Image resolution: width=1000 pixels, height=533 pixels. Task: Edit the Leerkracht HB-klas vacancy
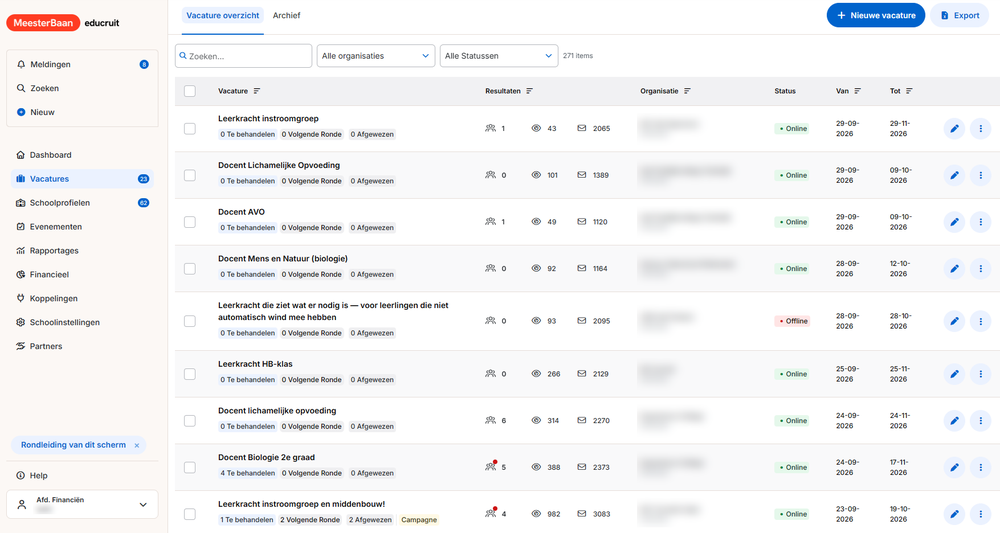(x=954, y=374)
